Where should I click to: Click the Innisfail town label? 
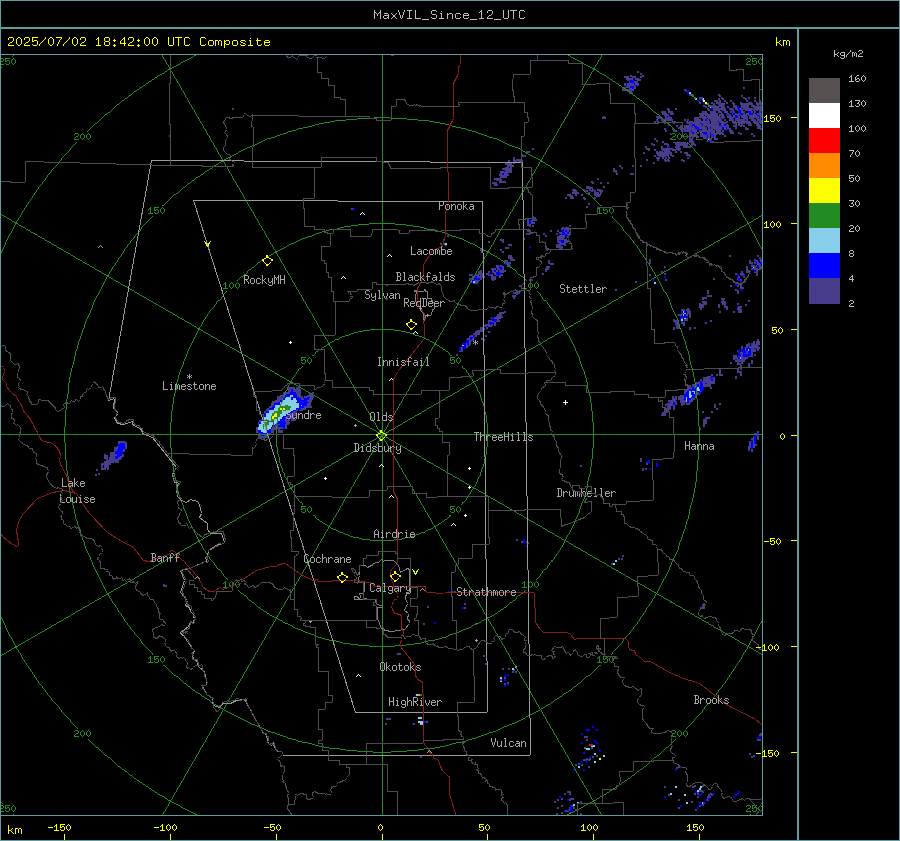(x=403, y=362)
